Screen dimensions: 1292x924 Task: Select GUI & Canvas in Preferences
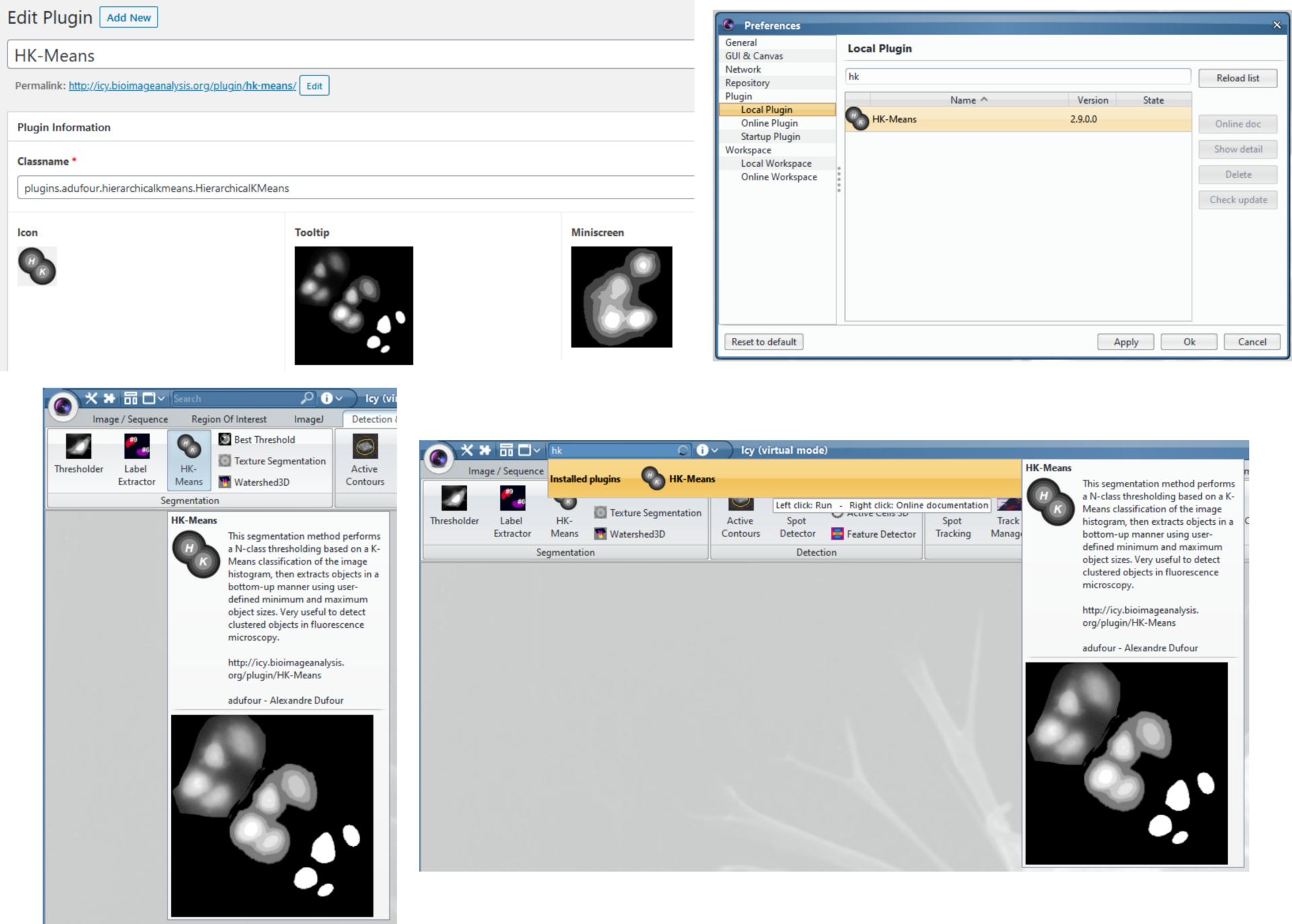tap(754, 56)
